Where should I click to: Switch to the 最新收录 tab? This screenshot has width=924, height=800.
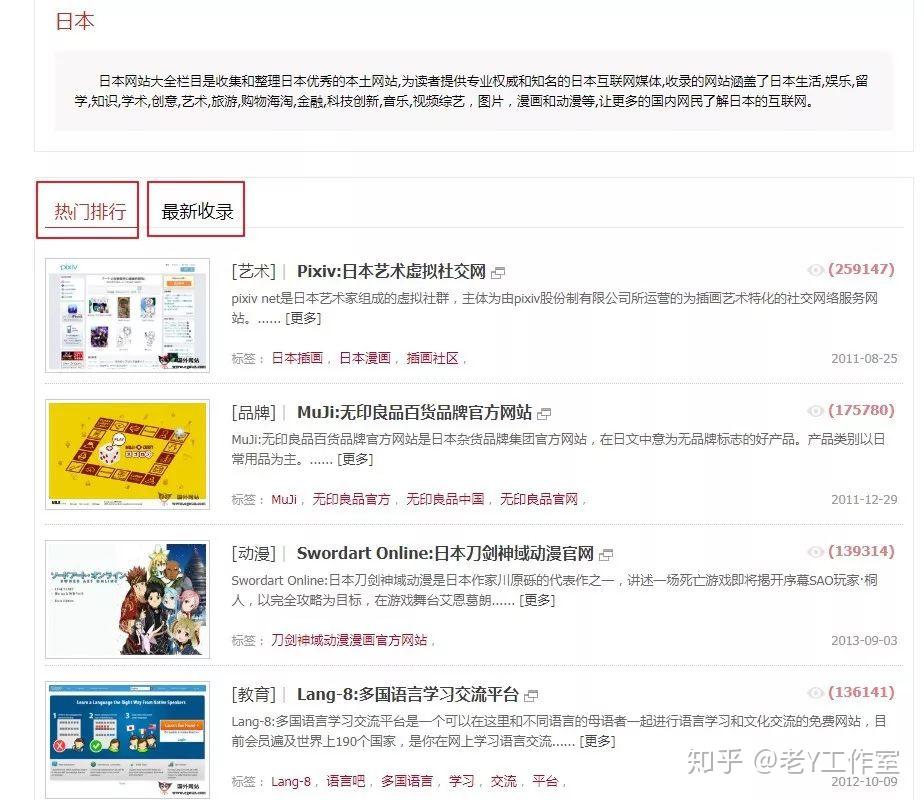[197, 211]
